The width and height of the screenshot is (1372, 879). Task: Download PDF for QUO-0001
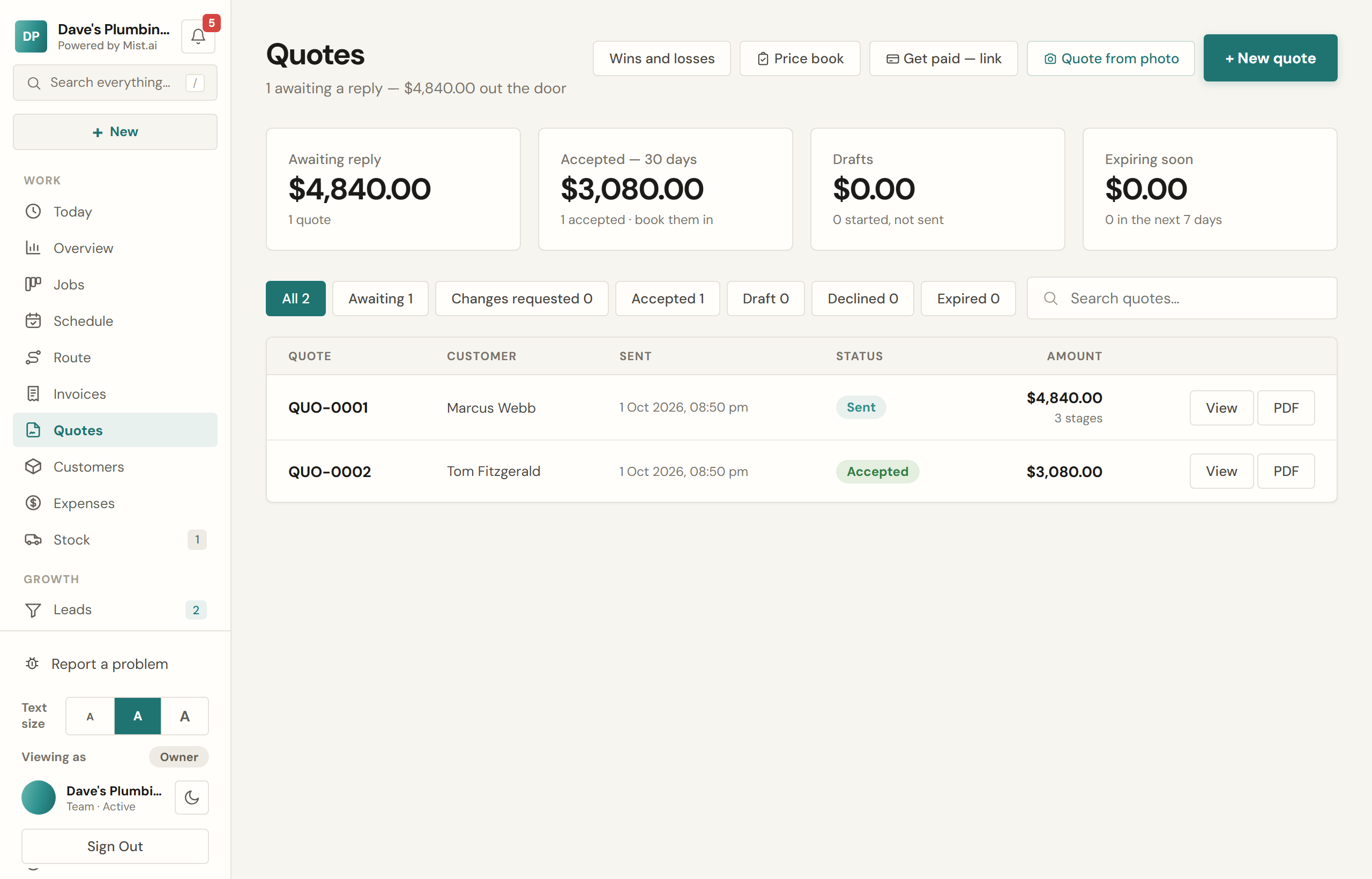1286,407
